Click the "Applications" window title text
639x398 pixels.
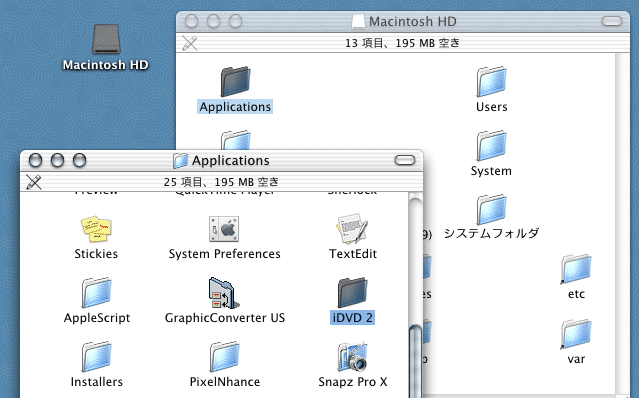coord(231,161)
